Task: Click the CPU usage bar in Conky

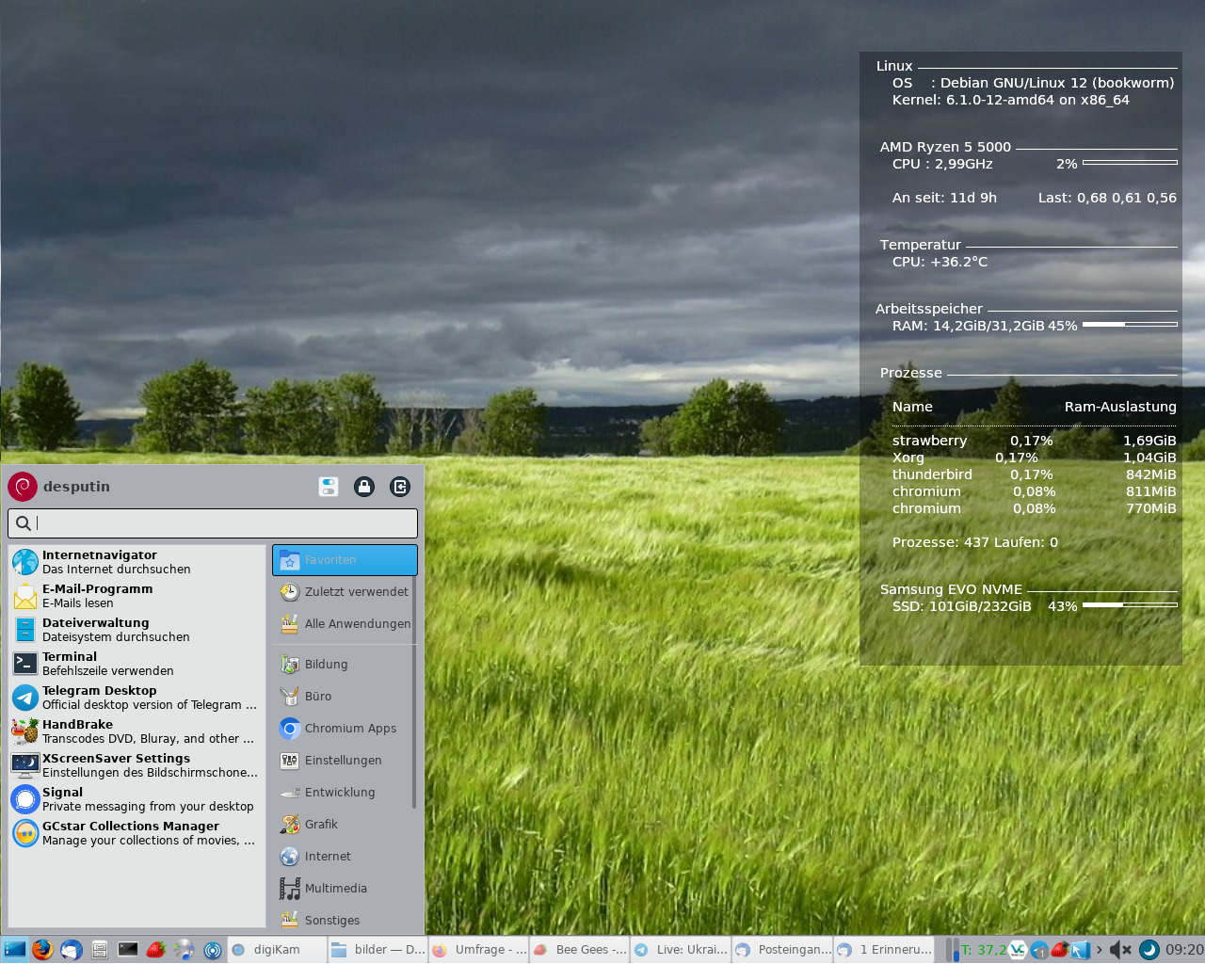Action: click(x=1130, y=163)
